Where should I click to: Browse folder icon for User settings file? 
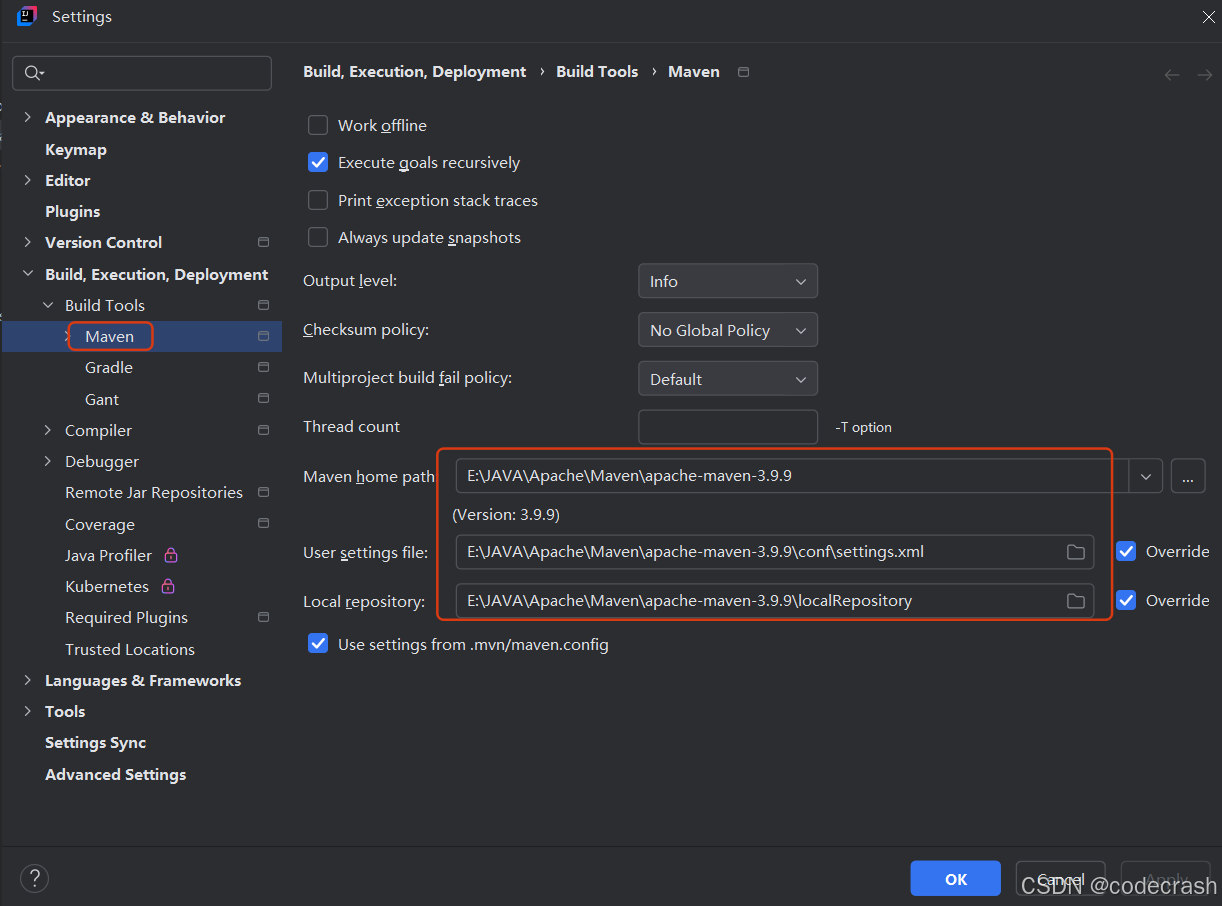click(x=1075, y=552)
